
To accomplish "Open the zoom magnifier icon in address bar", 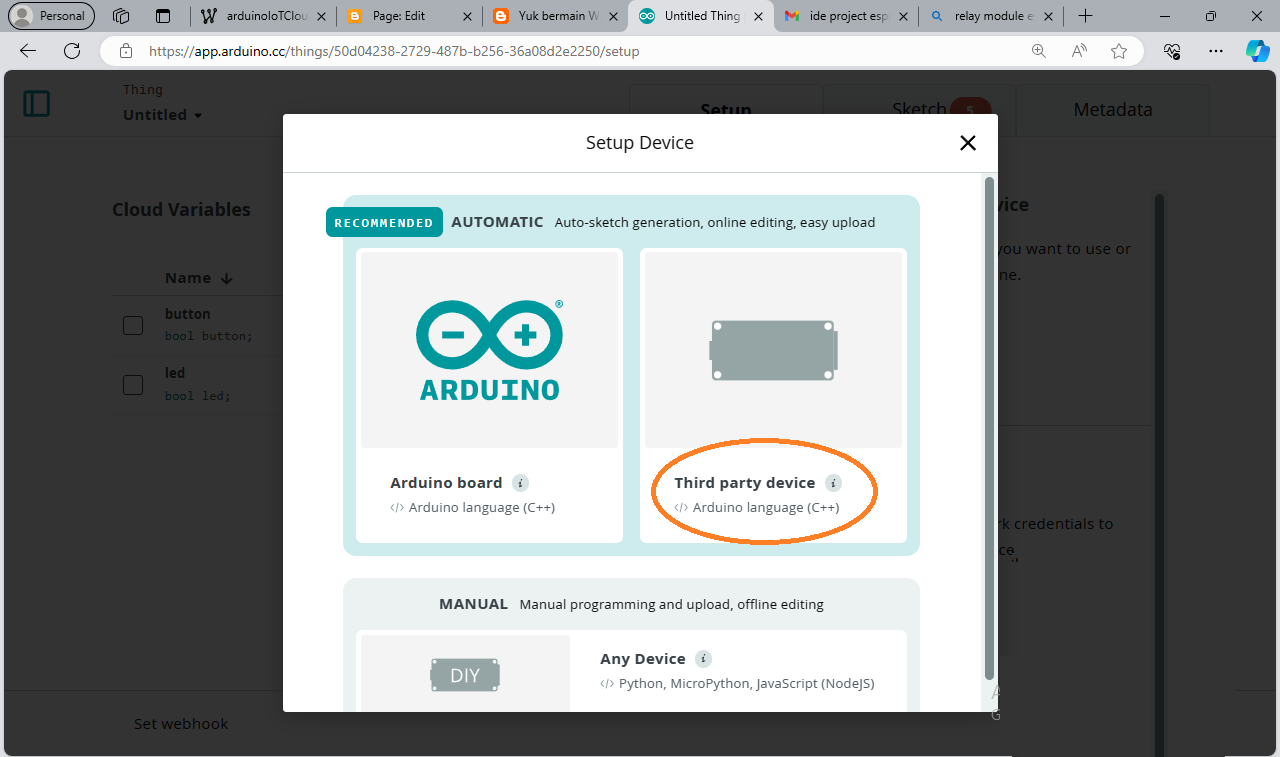I will point(1039,51).
